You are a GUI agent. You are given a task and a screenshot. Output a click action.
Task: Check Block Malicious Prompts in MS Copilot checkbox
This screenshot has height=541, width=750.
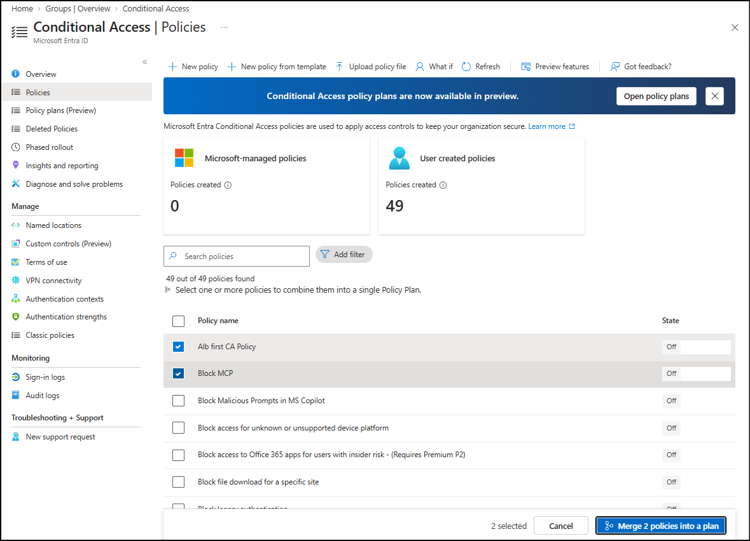(178, 401)
